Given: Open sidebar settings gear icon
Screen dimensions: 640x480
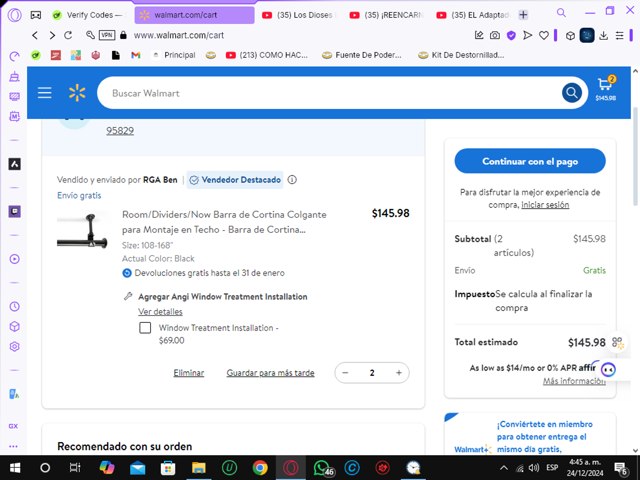Looking at the screenshot, I should 15,347.
